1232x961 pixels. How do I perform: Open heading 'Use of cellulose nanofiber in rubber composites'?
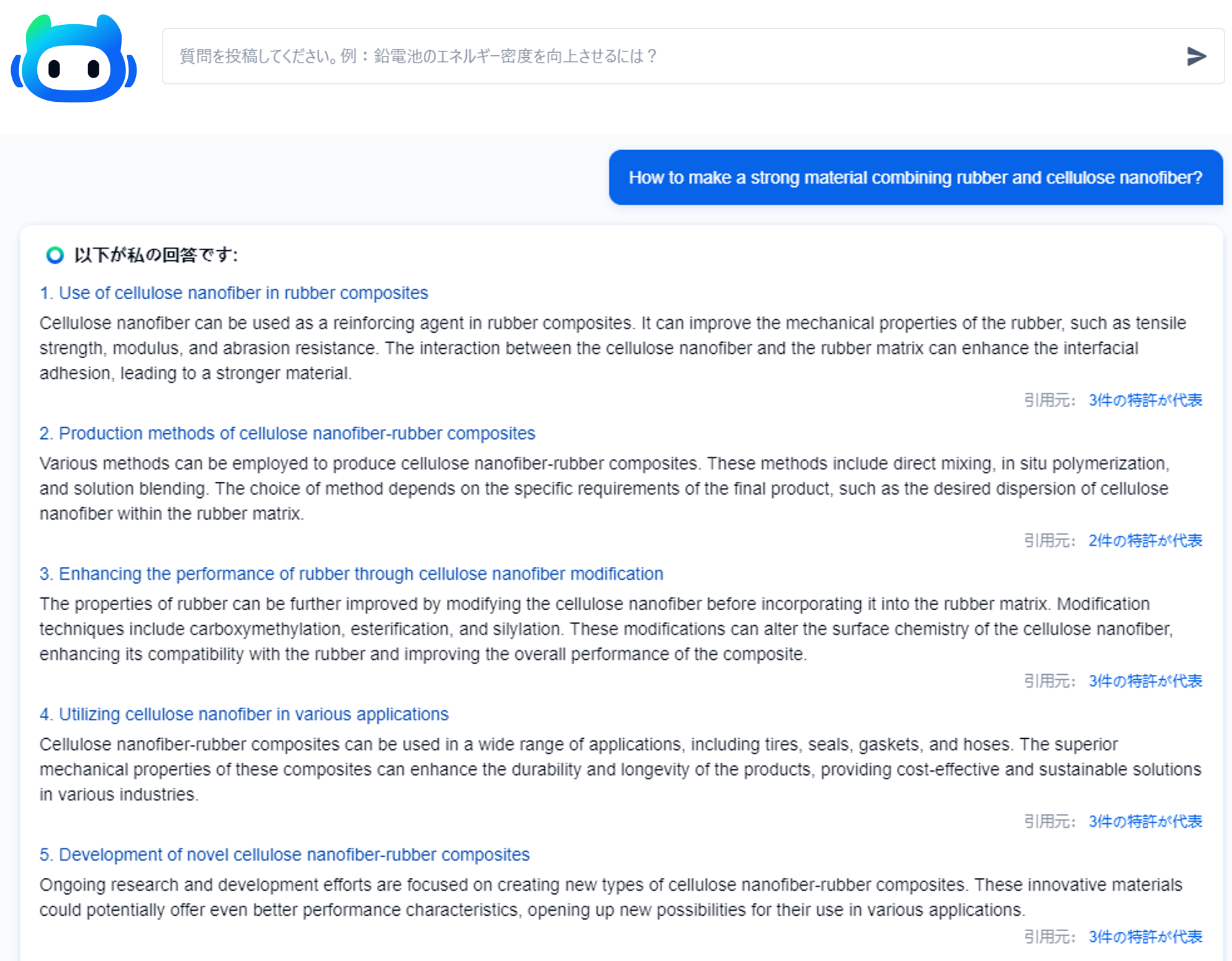234,293
